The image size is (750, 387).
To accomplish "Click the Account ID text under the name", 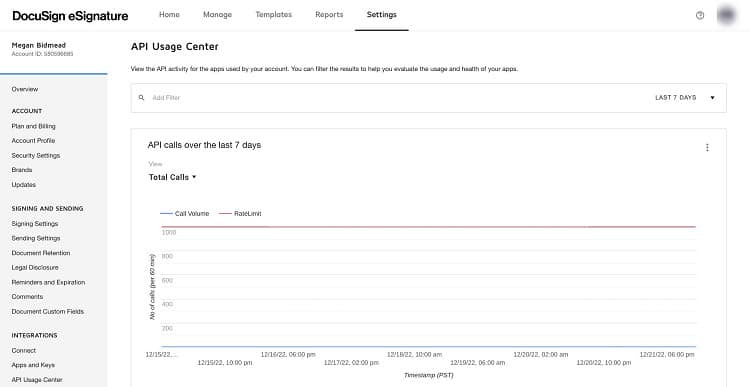I will tap(43, 54).
